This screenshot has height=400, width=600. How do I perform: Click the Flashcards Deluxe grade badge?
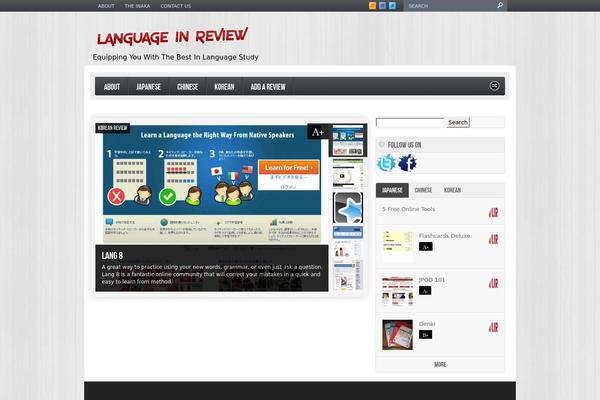tap(426, 247)
